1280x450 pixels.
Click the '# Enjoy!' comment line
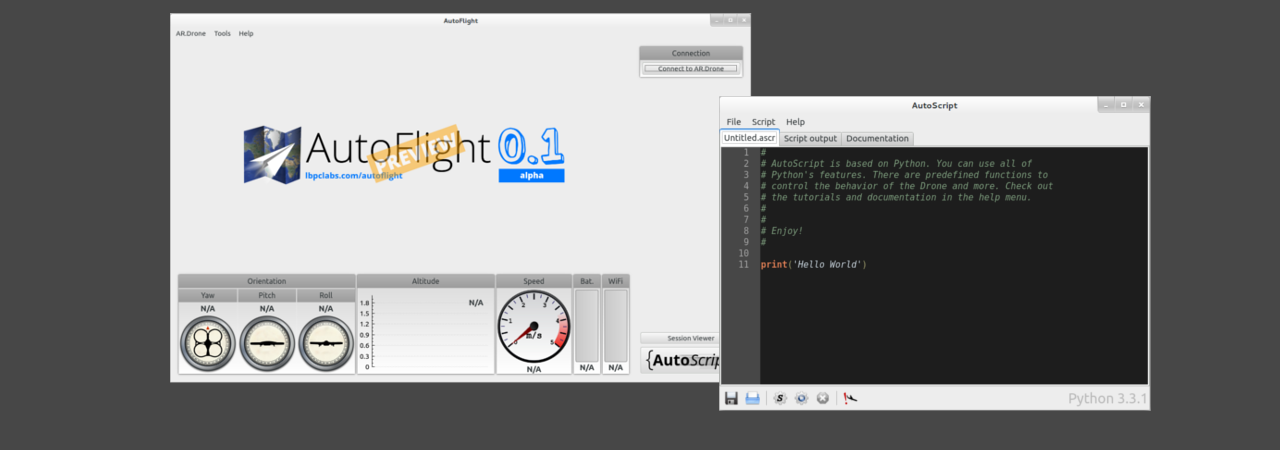point(782,231)
